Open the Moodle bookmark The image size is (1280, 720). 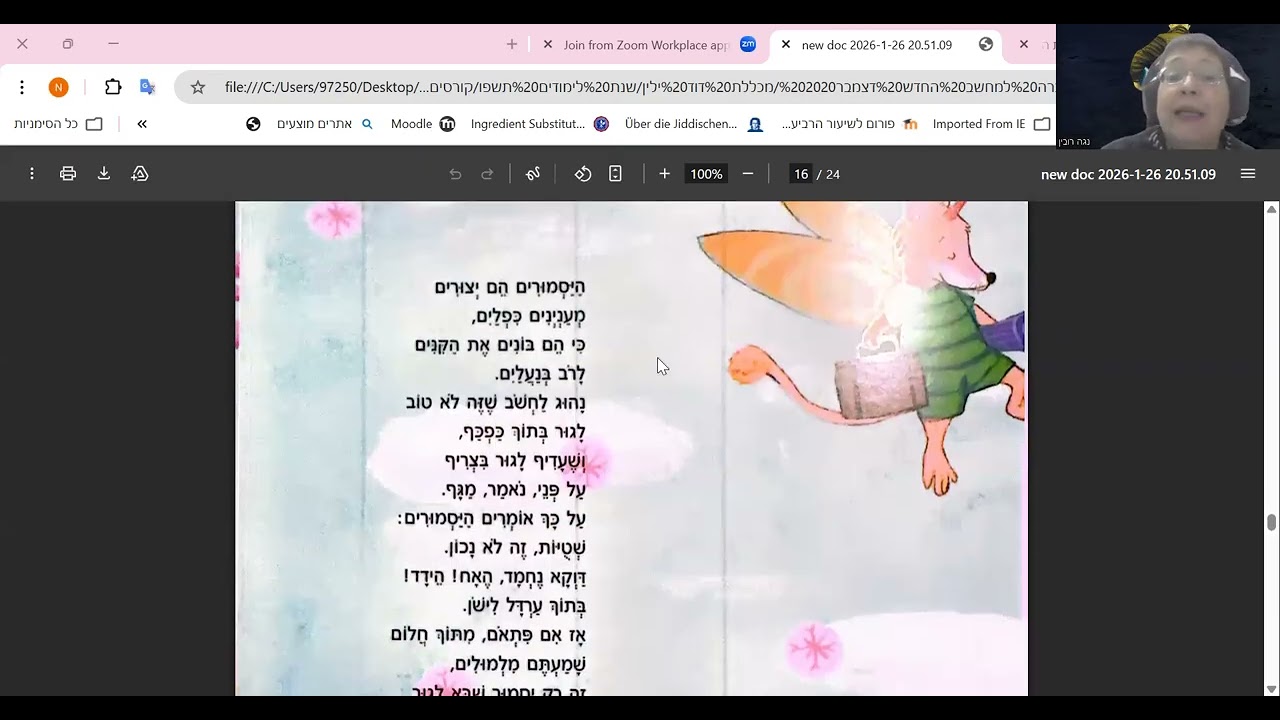tap(422, 124)
